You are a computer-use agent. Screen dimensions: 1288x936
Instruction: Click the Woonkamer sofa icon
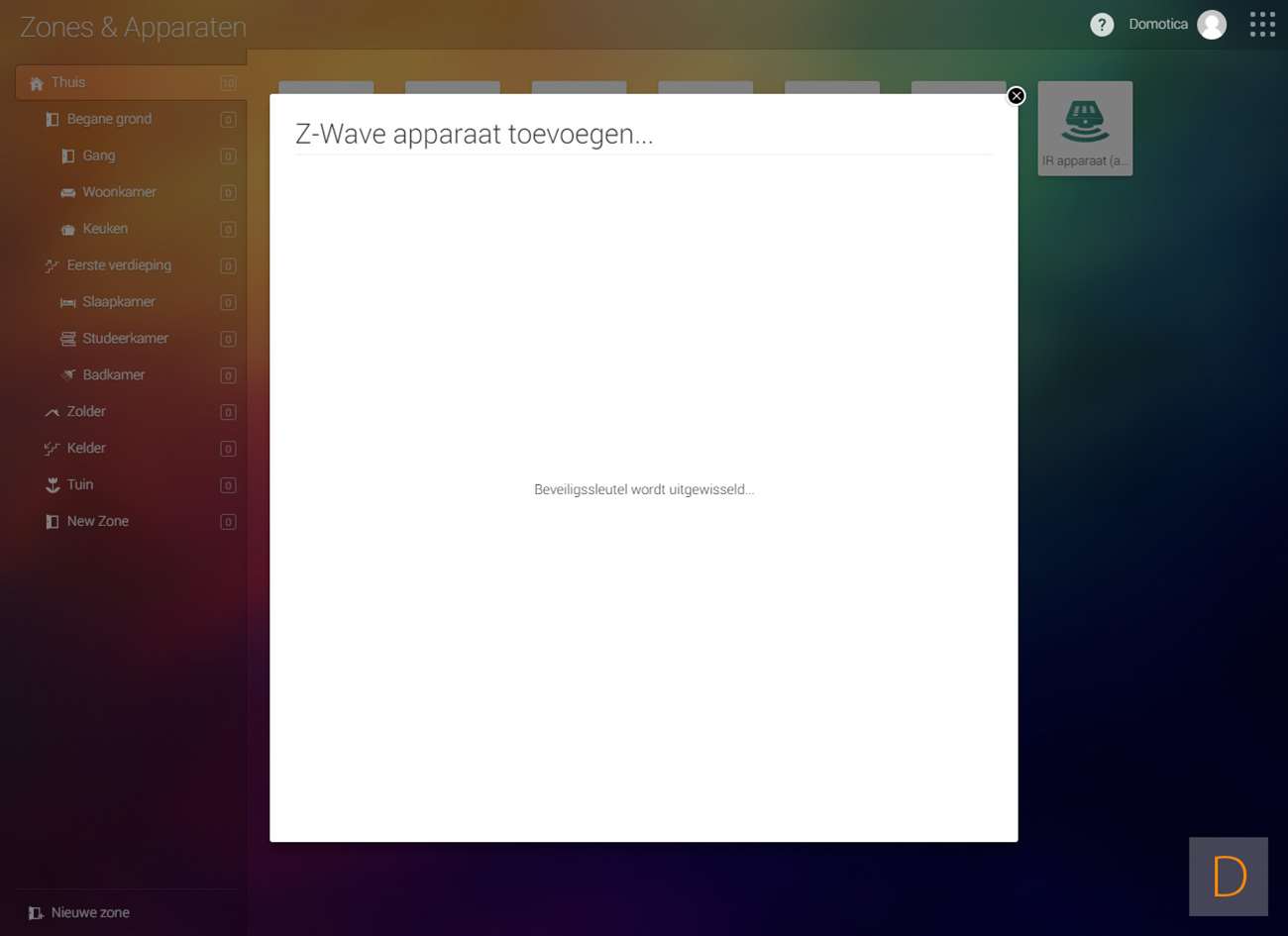click(67, 192)
